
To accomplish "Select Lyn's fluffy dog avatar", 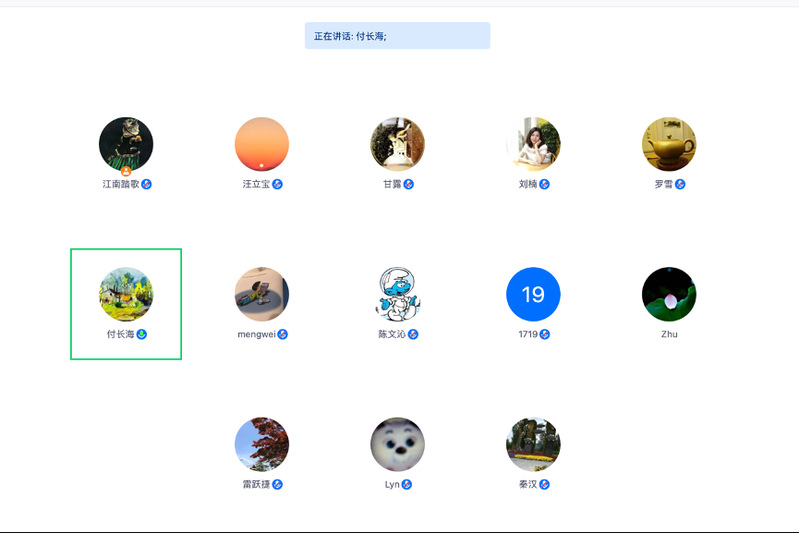I will pos(397,444).
